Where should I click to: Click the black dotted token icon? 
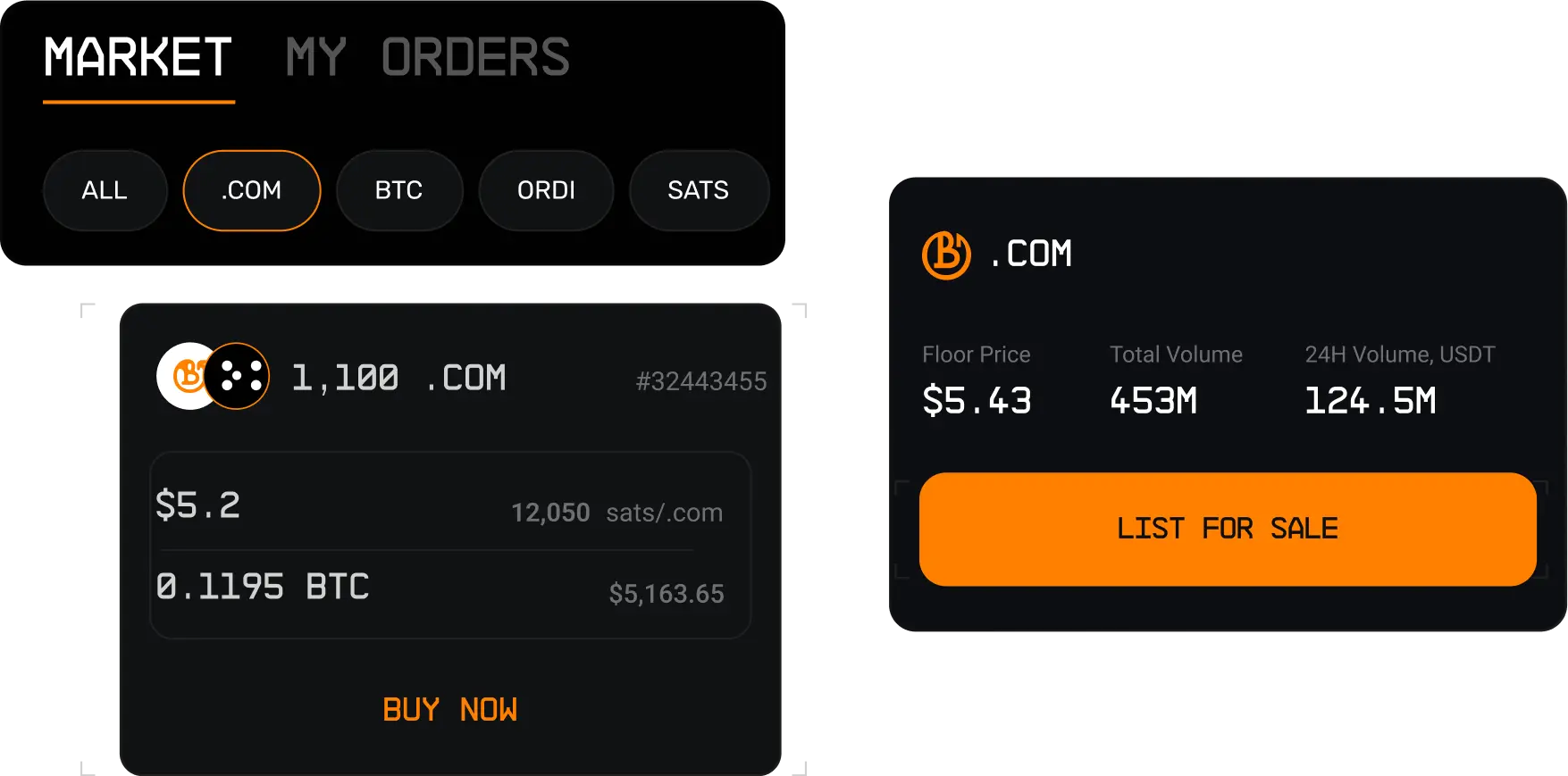pyautogui.click(x=237, y=376)
